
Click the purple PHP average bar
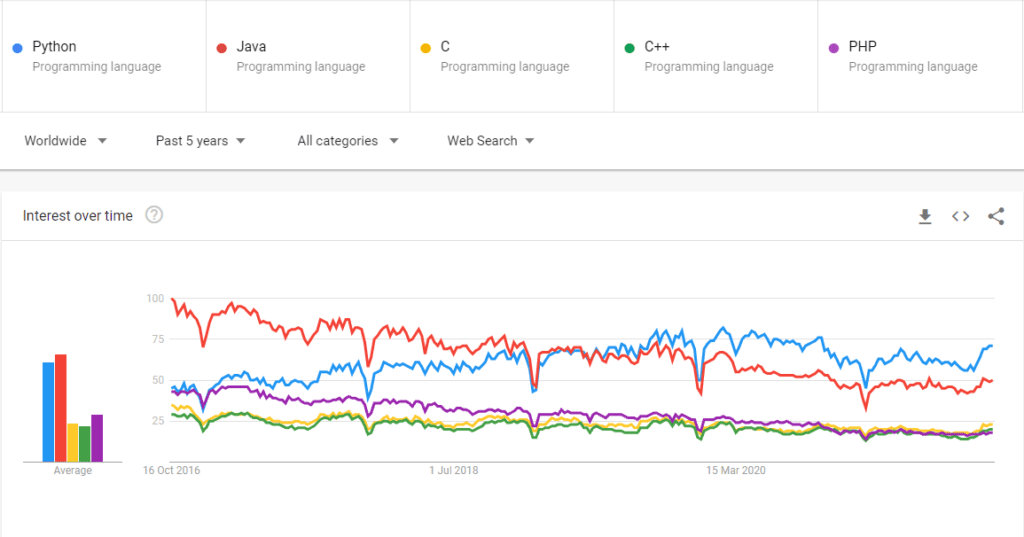coord(97,438)
